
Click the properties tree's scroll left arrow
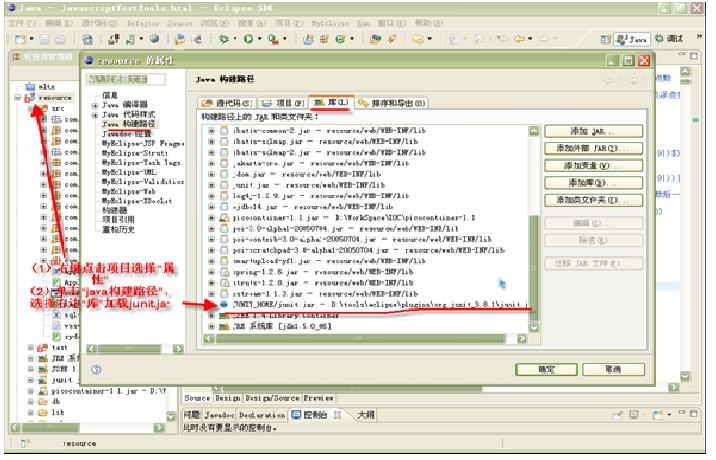(x=91, y=349)
